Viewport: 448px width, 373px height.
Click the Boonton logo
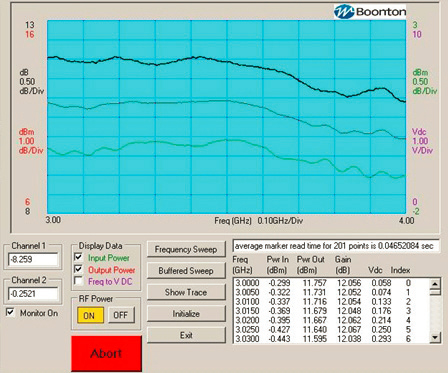point(370,12)
